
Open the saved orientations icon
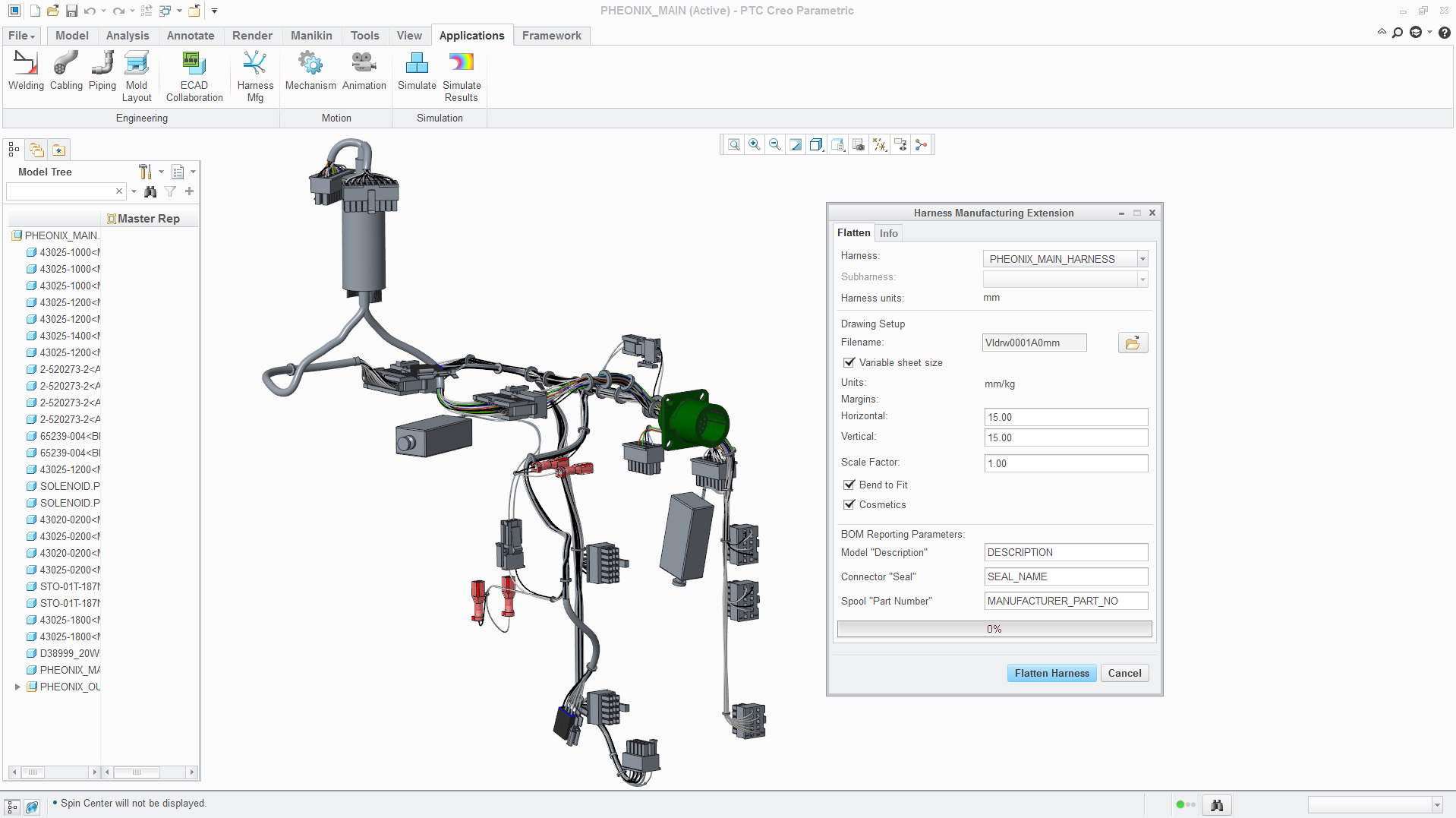point(838,144)
